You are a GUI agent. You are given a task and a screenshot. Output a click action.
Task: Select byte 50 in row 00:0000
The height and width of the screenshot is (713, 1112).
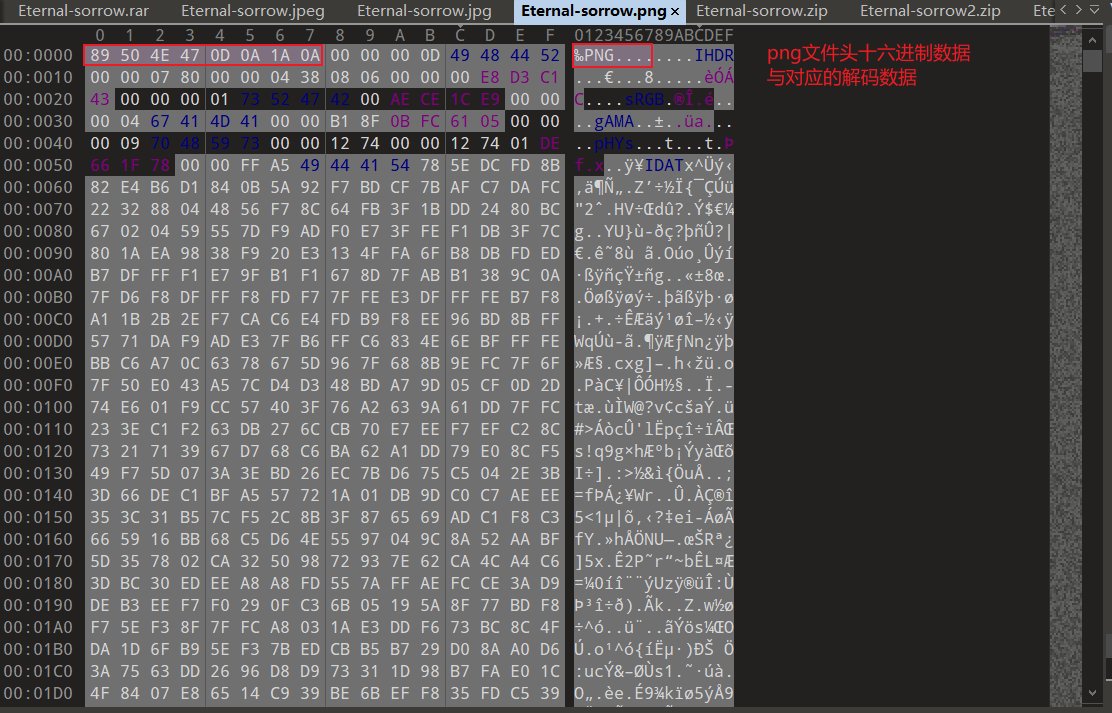click(x=130, y=55)
